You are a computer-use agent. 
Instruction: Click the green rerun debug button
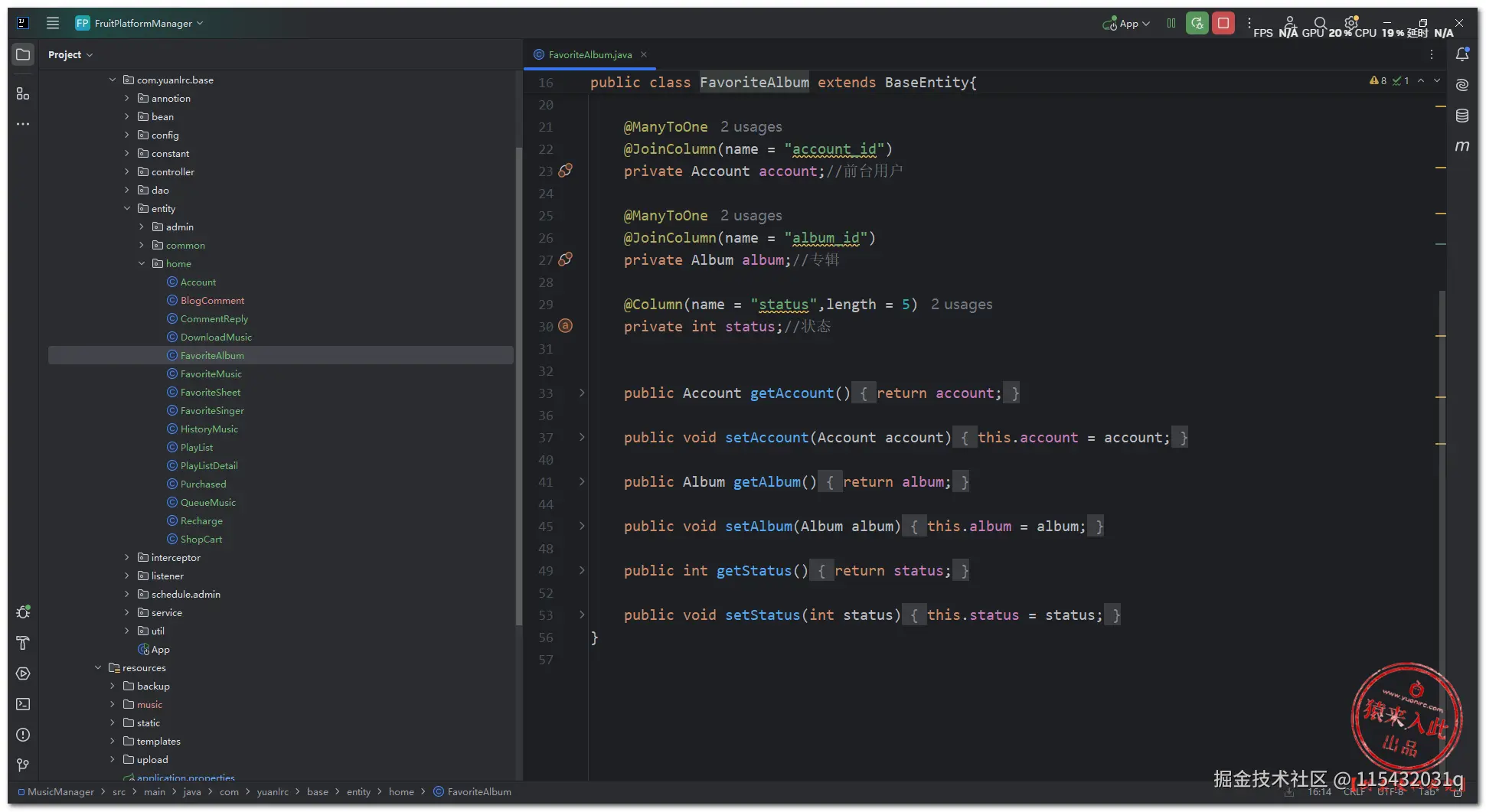point(1197,23)
